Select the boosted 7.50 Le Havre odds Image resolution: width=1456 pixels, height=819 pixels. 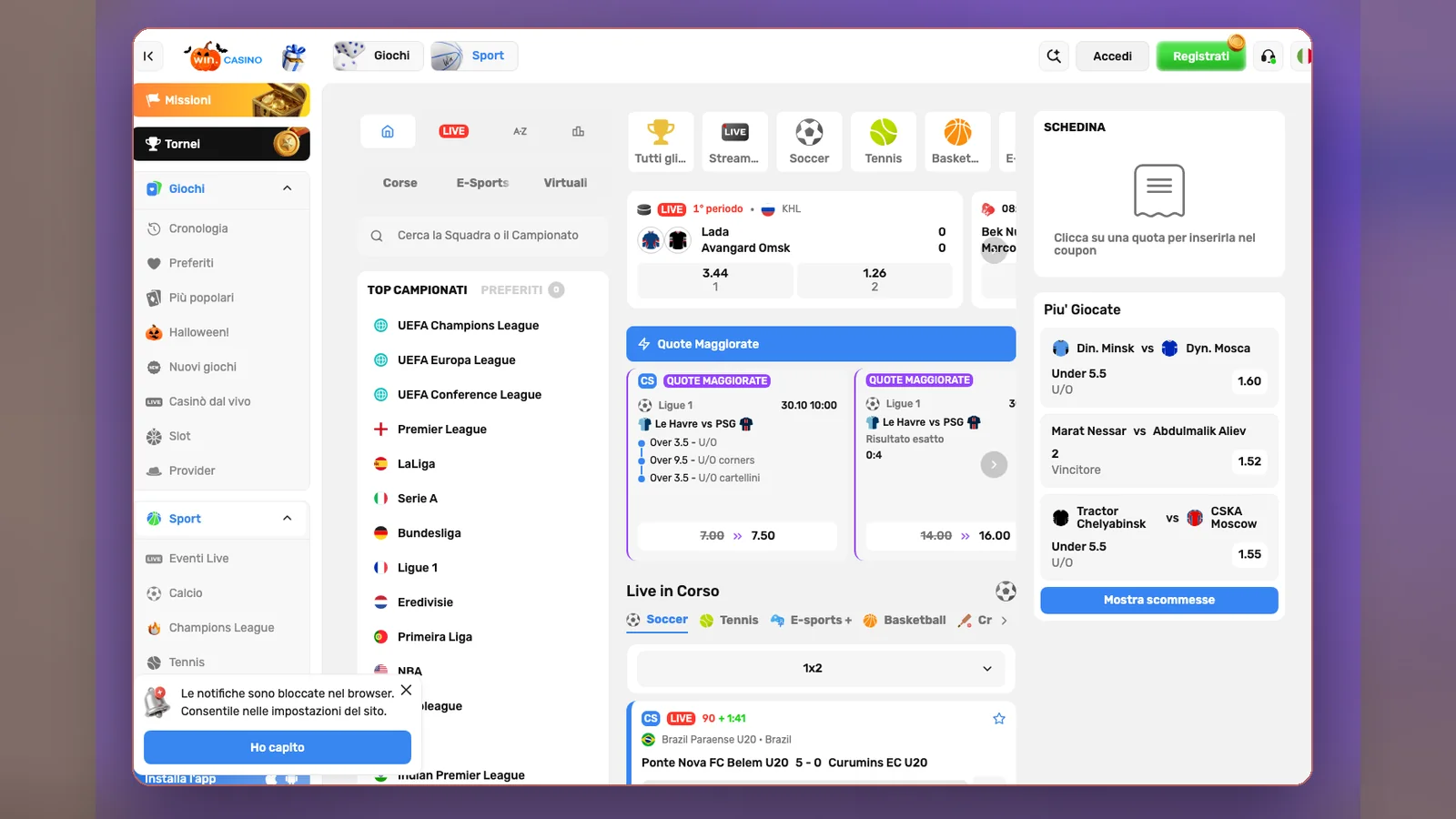tap(737, 536)
